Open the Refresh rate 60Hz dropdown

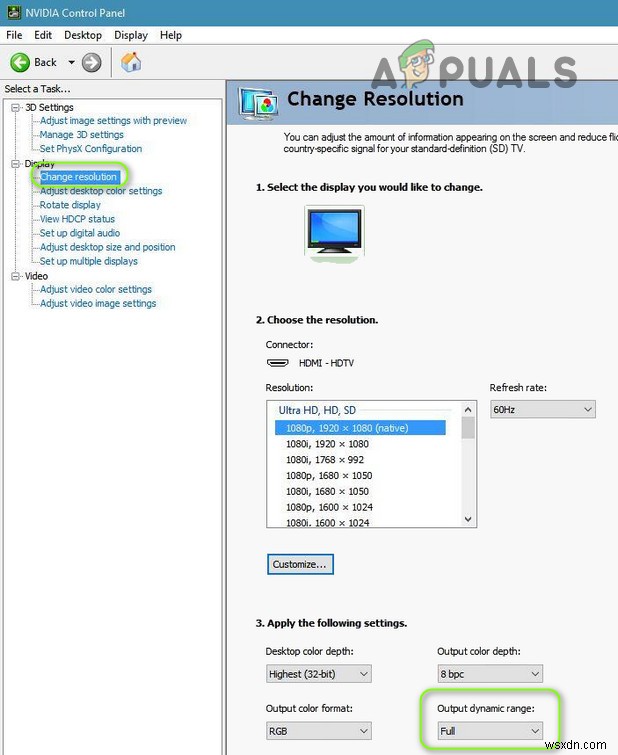[x=543, y=409]
